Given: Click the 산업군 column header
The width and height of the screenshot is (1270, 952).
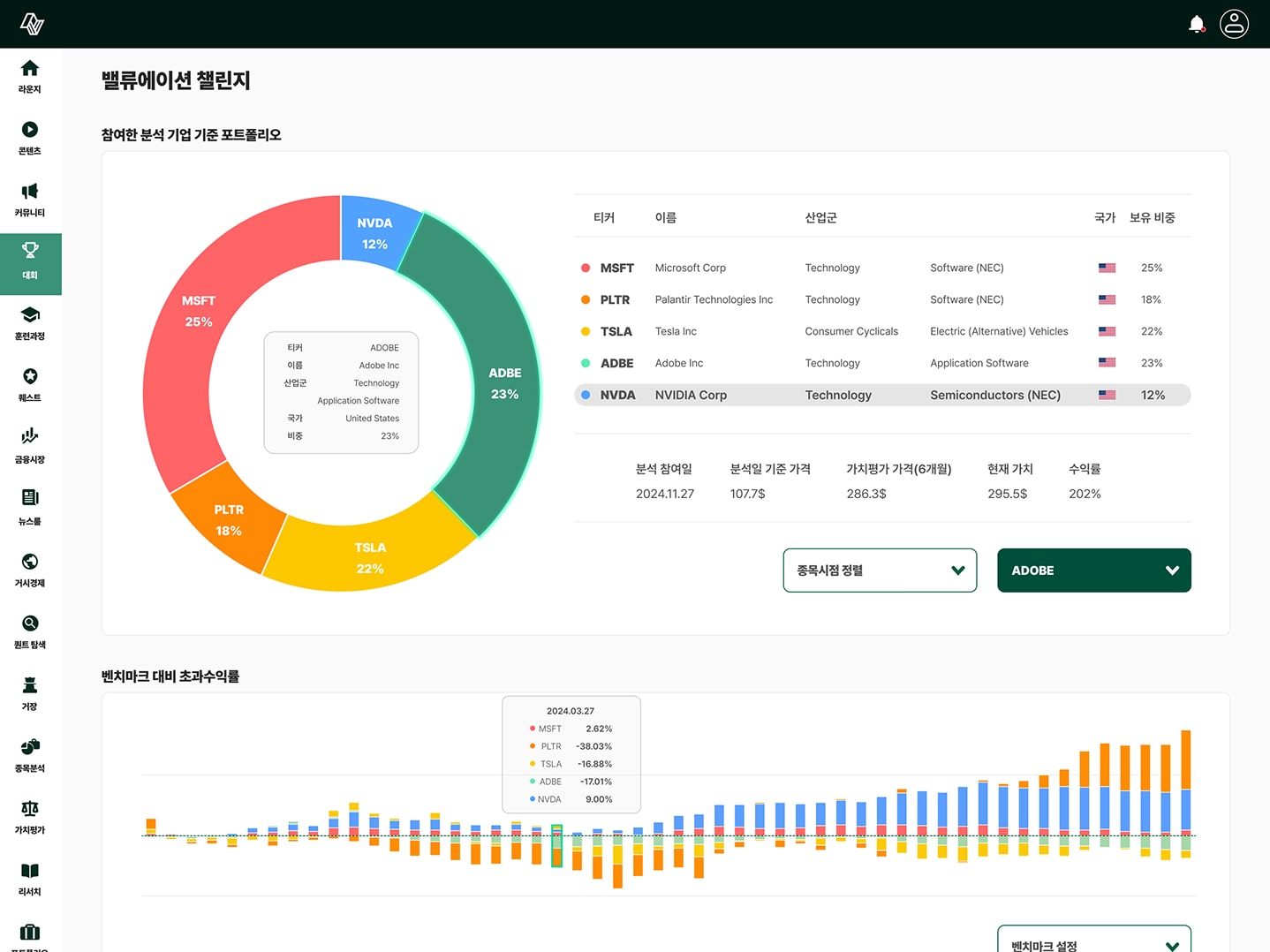Looking at the screenshot, I should [x=820, y=217].
